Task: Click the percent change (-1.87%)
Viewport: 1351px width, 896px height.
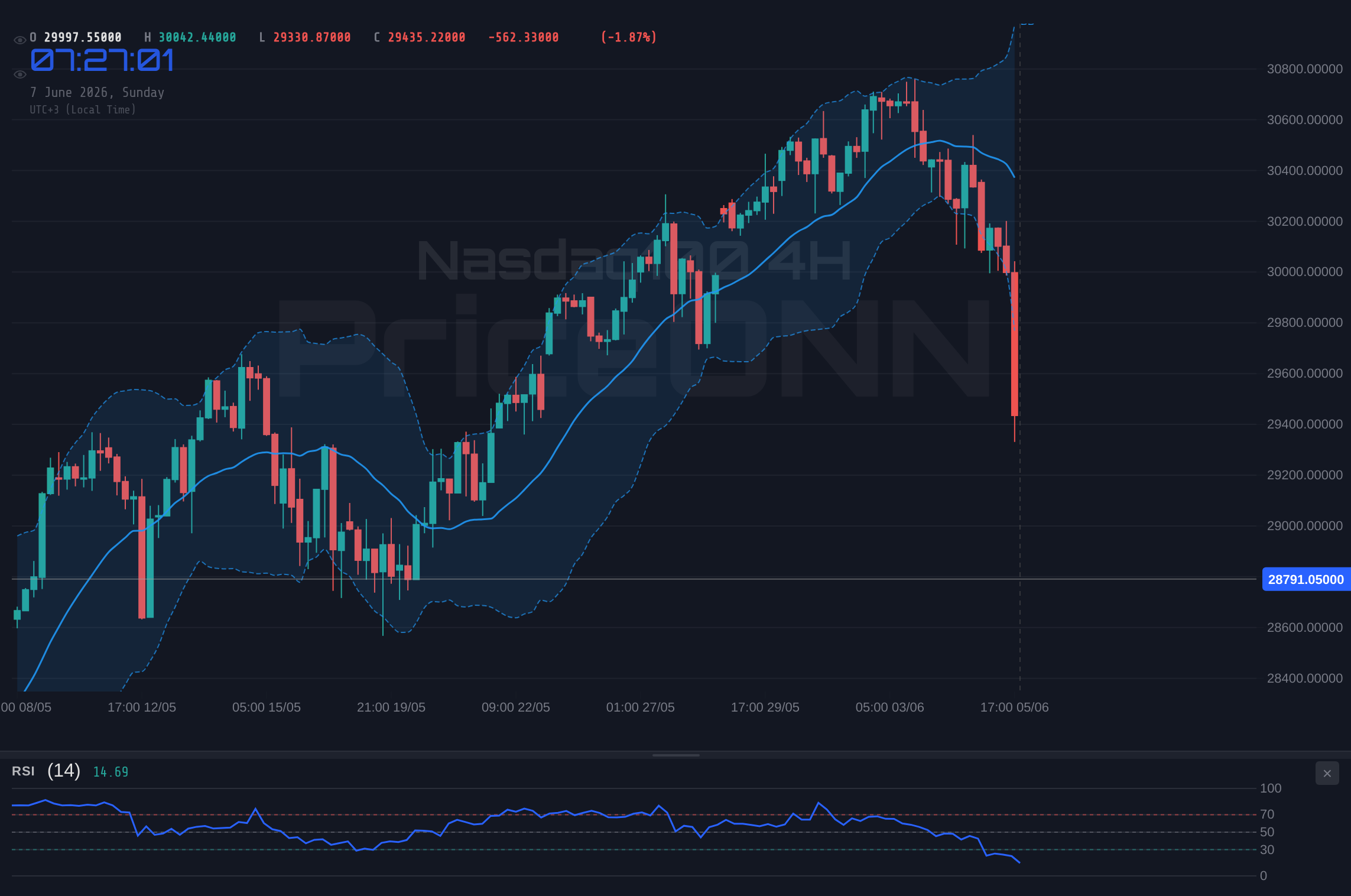Action: (629, 37)
